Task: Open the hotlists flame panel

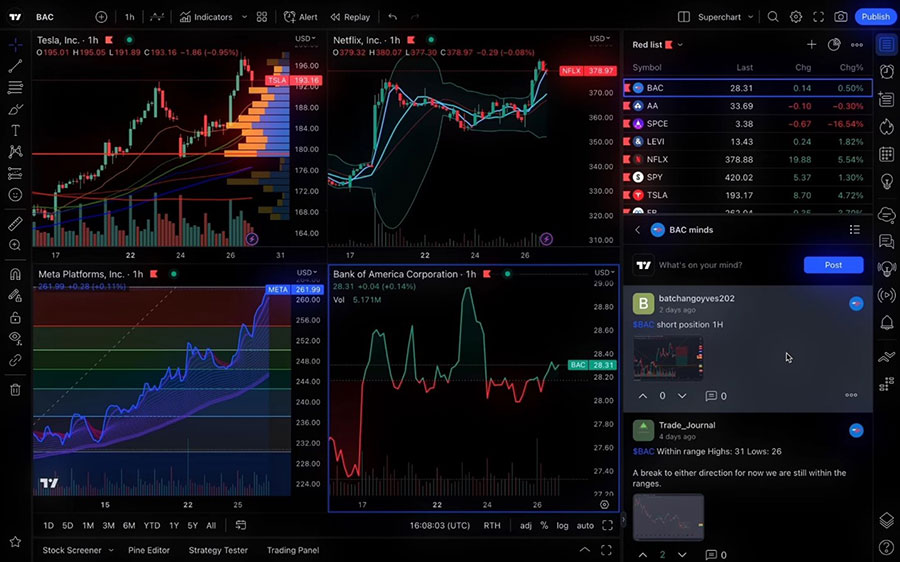Action: 887,126
